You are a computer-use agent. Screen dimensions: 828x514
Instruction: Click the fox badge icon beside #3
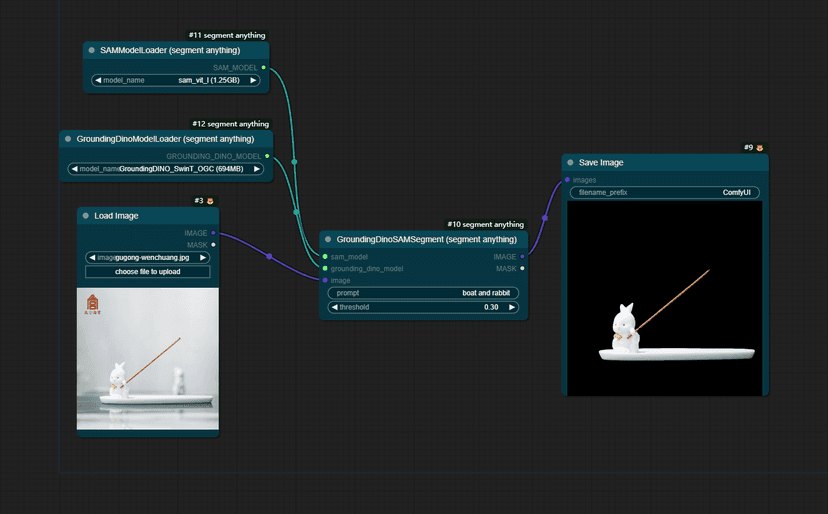coord(210,201)
